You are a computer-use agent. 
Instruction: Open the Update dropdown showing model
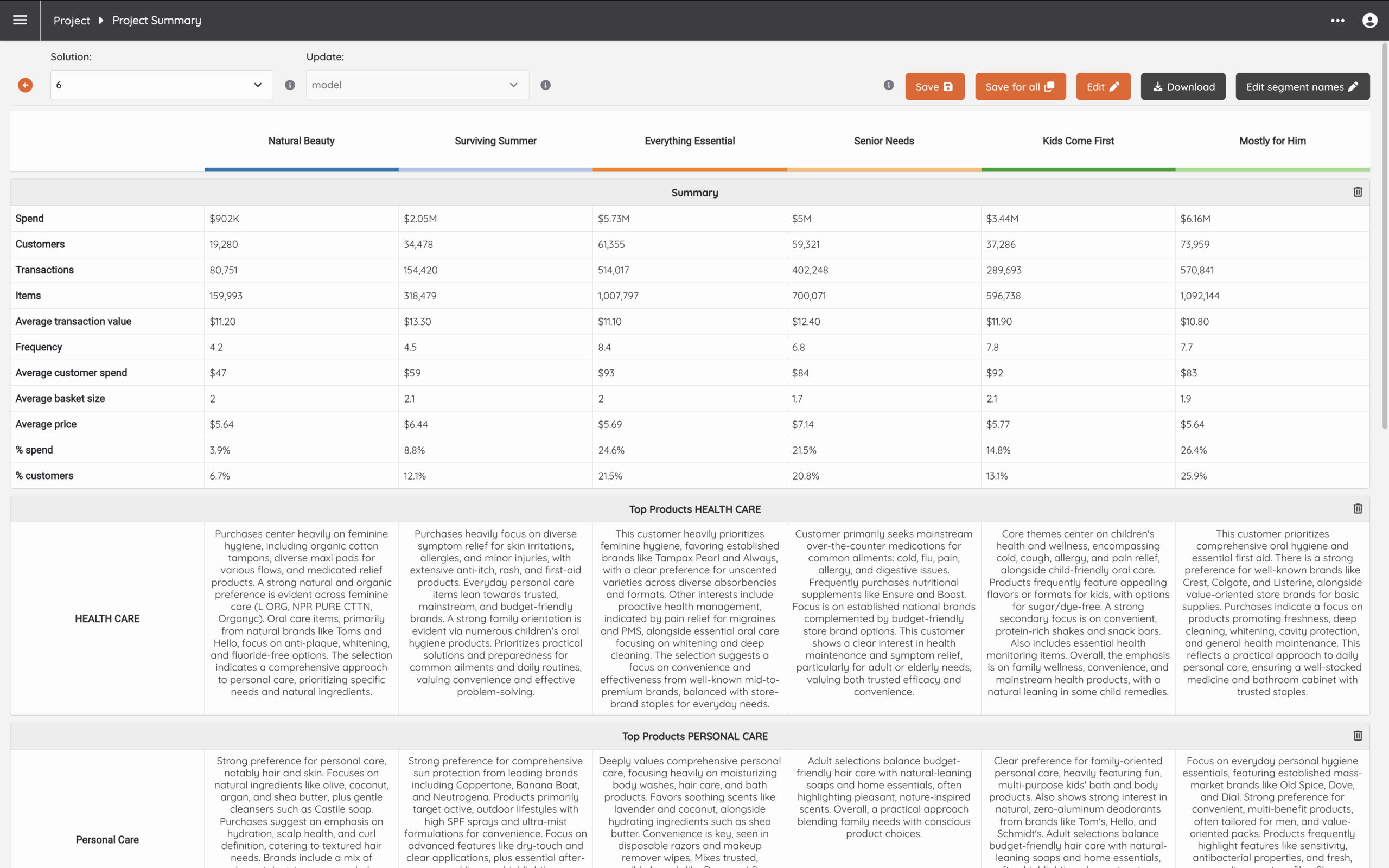(417, 85)
